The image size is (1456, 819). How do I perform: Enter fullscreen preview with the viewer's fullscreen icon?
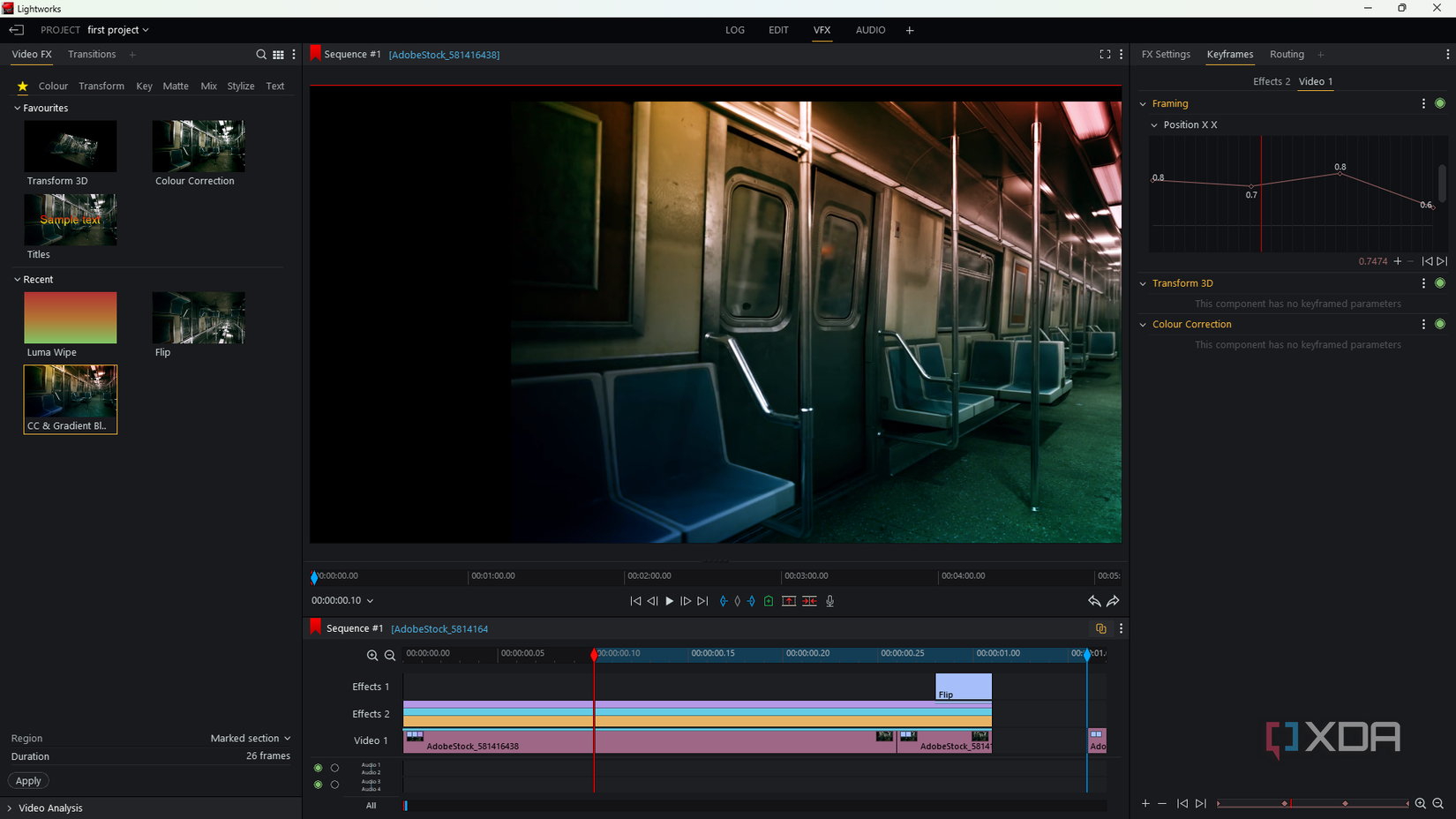1105,55
